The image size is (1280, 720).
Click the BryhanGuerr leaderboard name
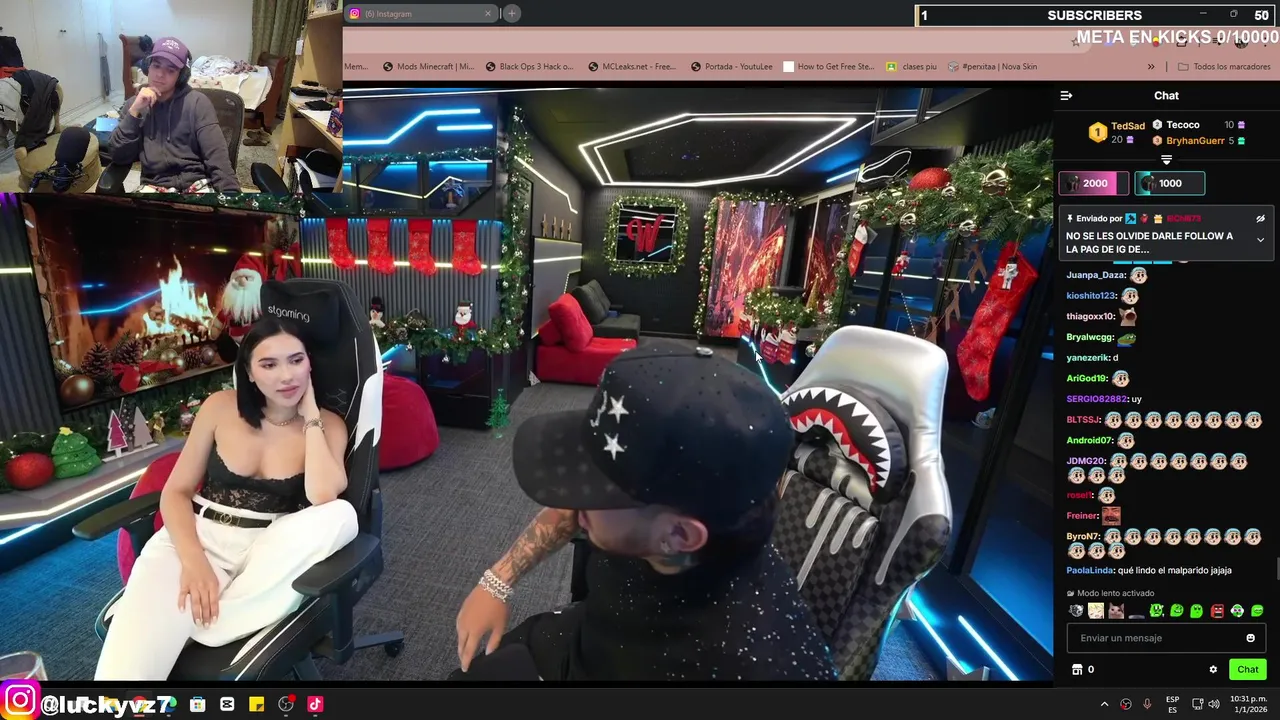(1195, 141)
